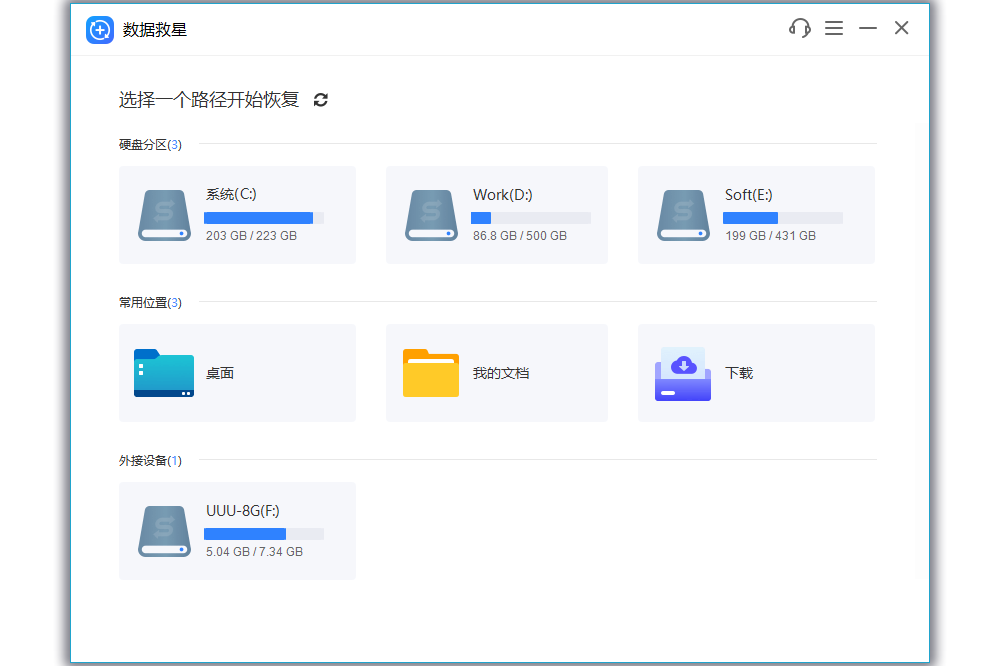
Task: Open customer support headset icon
Action: [799, 28]
